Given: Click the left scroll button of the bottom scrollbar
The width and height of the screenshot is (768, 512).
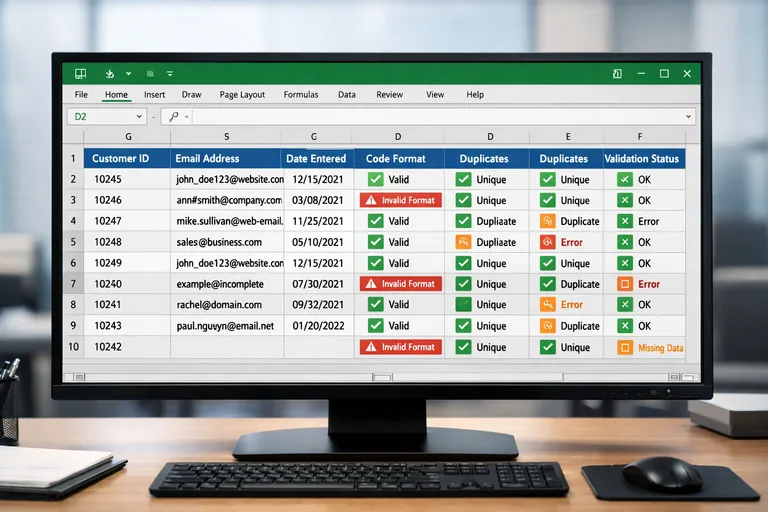Looking at the screenshot, I should pos(79,377).
